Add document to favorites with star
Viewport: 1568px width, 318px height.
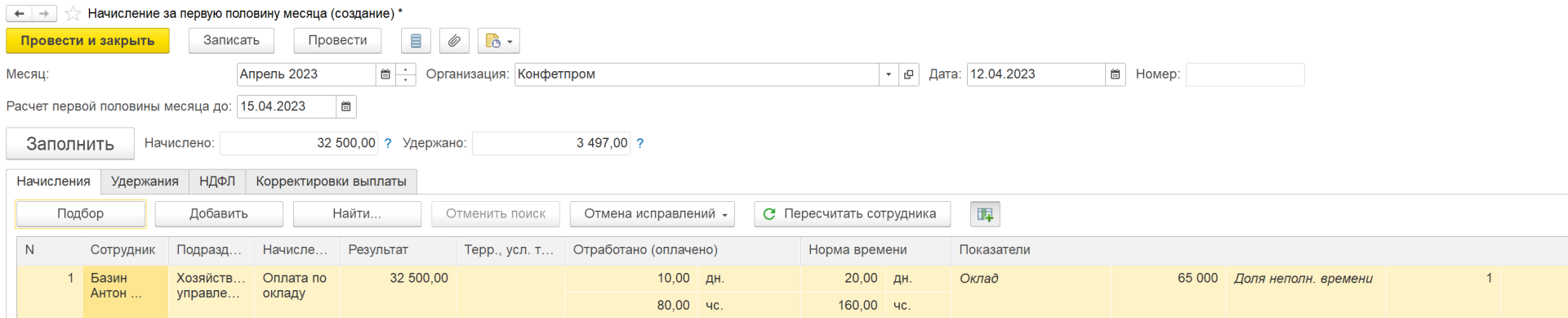73,14
